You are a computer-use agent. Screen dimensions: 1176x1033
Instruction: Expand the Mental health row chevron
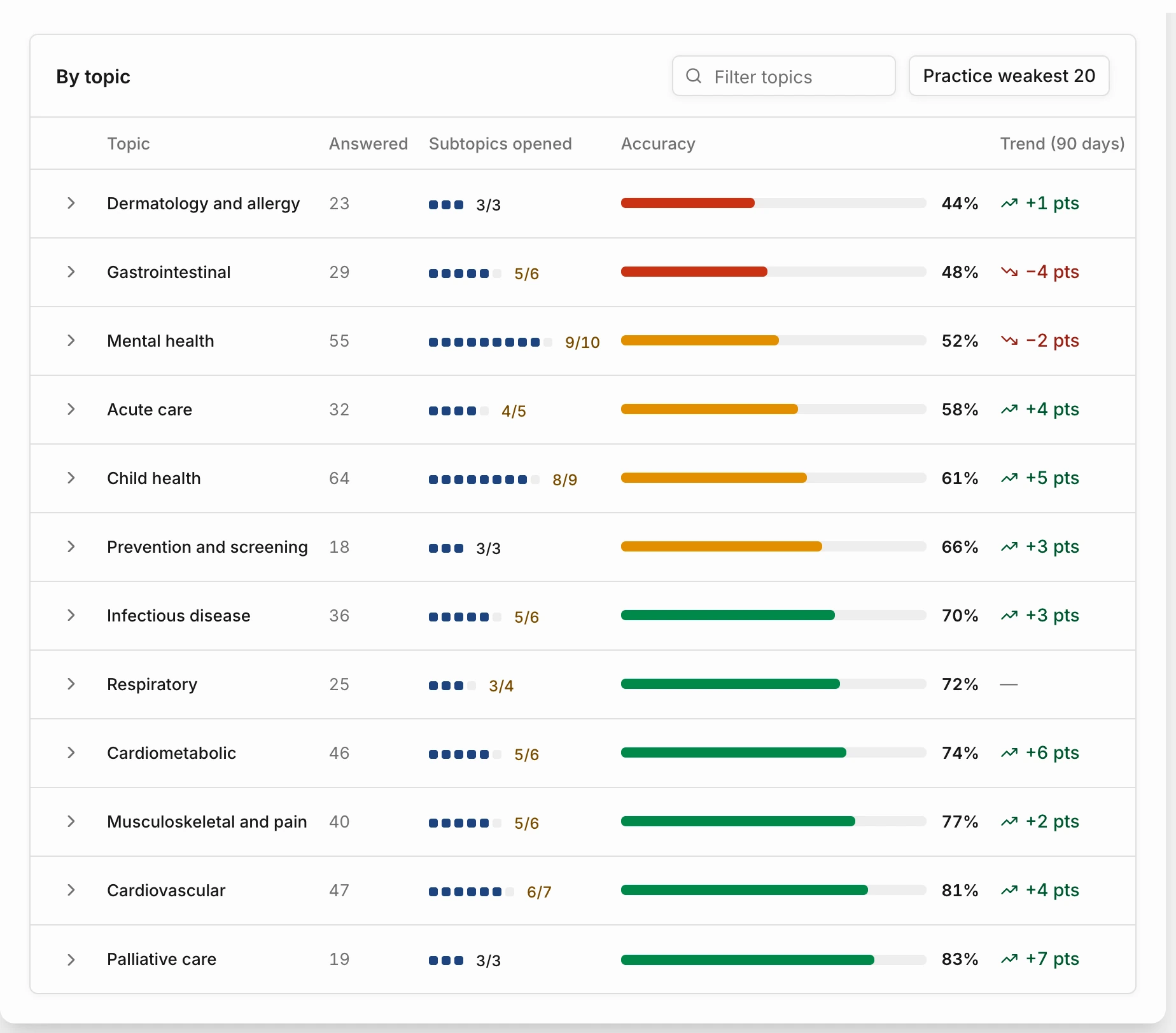pyautogui.click(x=71, y=341)
